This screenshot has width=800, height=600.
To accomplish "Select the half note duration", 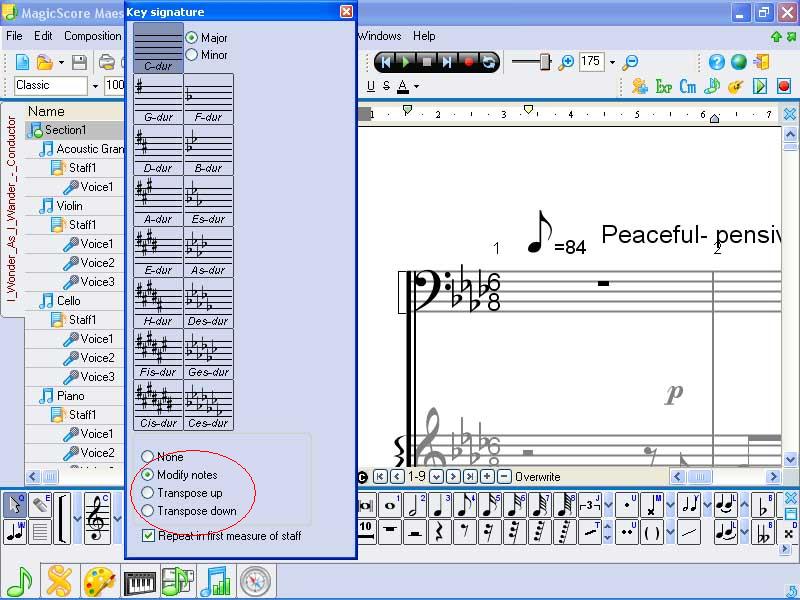I will [415, 506].
